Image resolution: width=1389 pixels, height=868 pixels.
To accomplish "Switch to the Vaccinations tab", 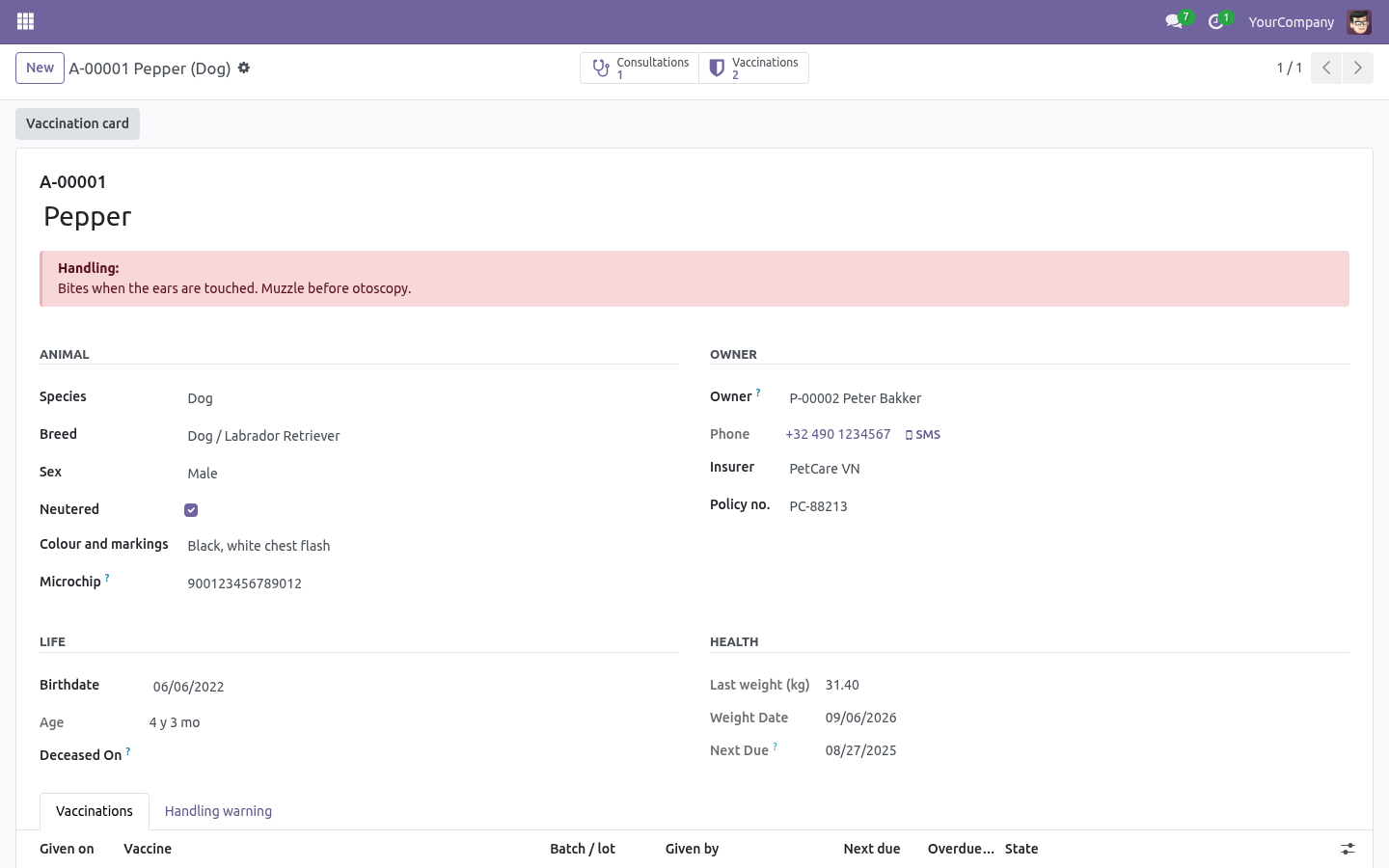I will [95, 811].
